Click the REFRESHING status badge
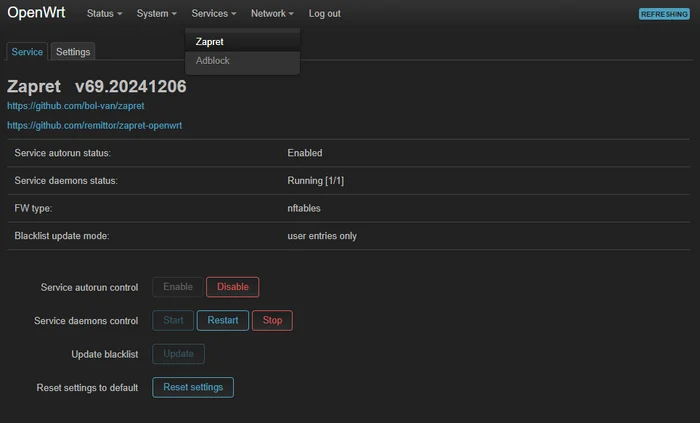The width and height of the screenshot is (700, 423). [x=664, y=14]
